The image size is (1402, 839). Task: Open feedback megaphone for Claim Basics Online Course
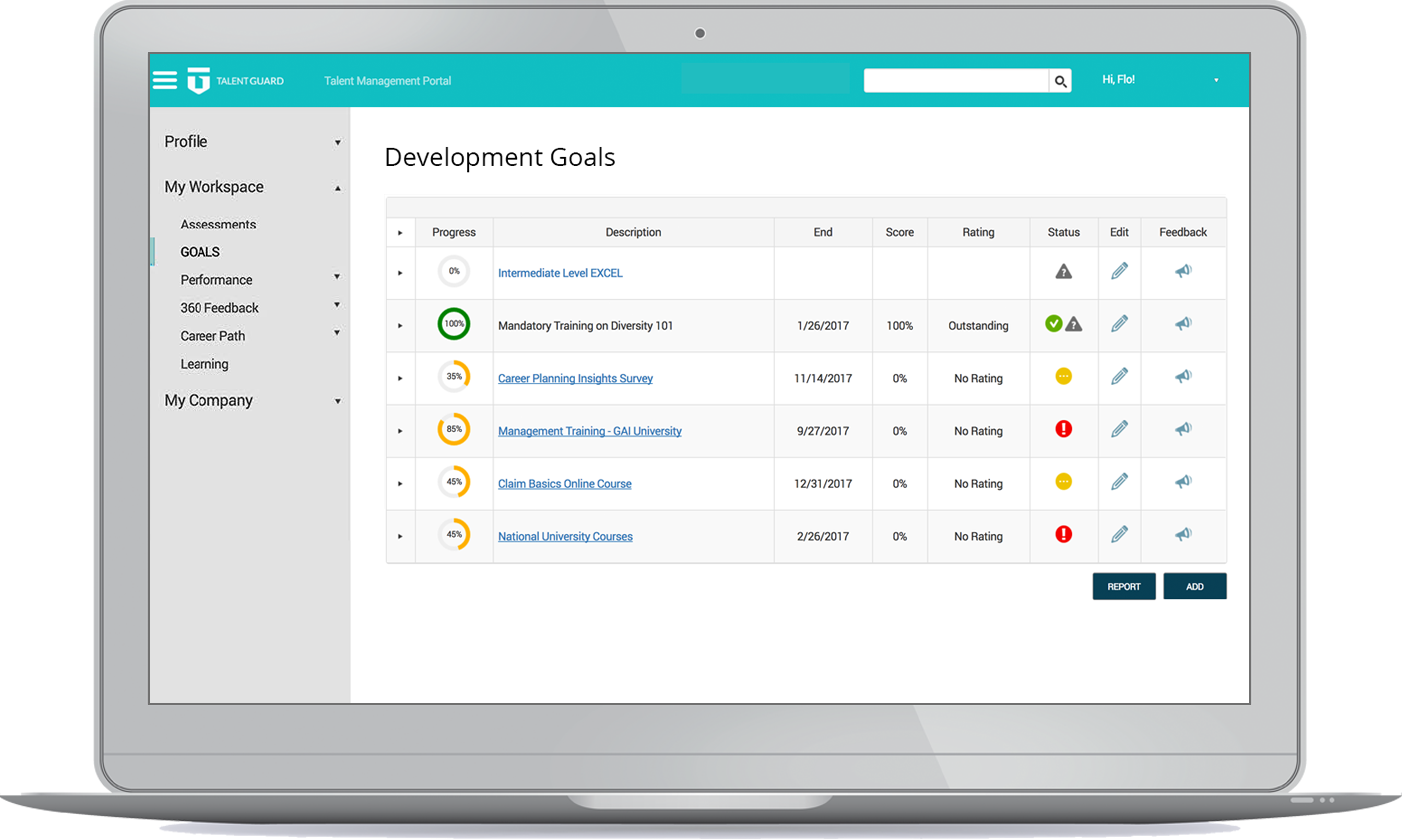pyautogui.click(x=1183, y=482)
